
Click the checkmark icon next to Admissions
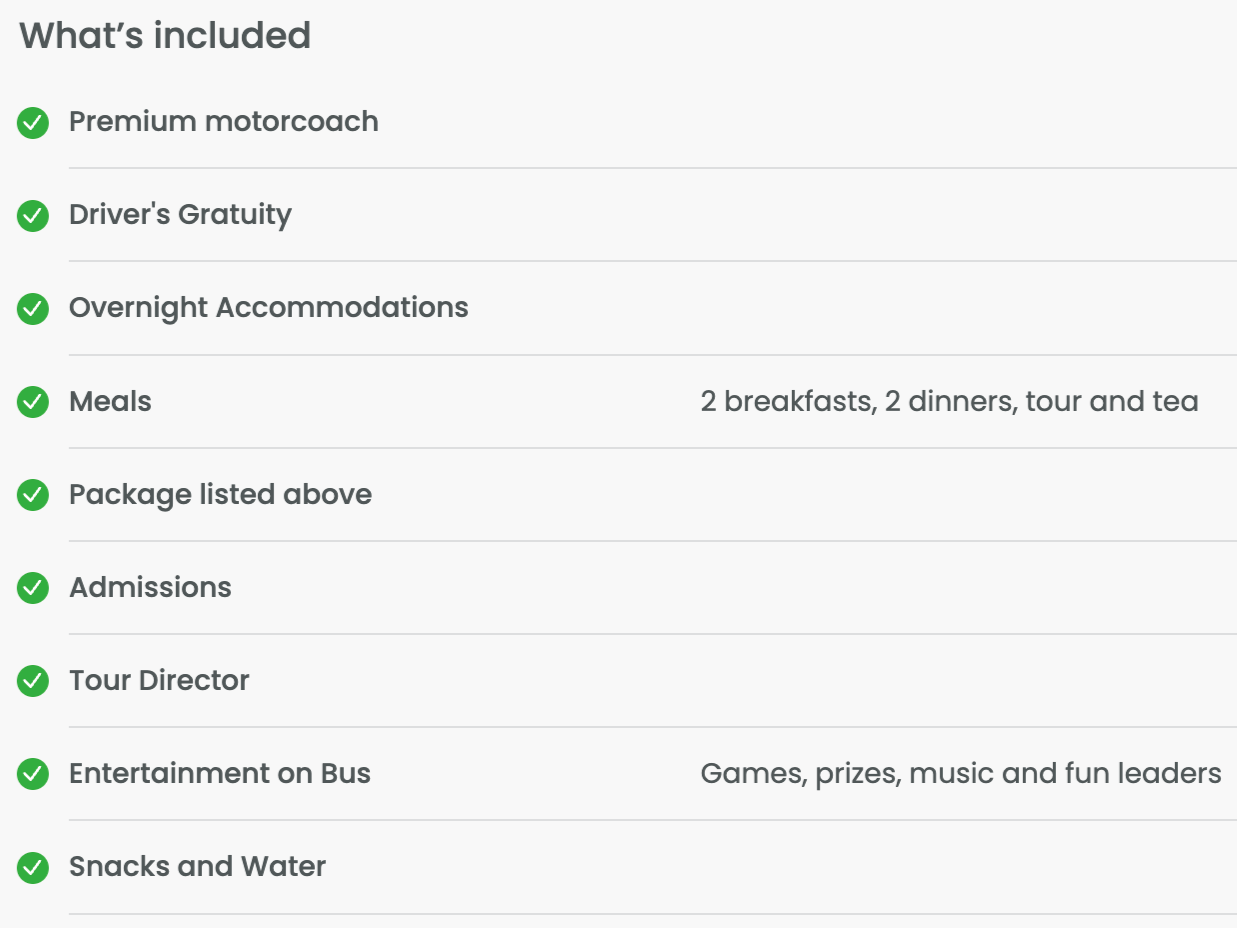[33, 588]
